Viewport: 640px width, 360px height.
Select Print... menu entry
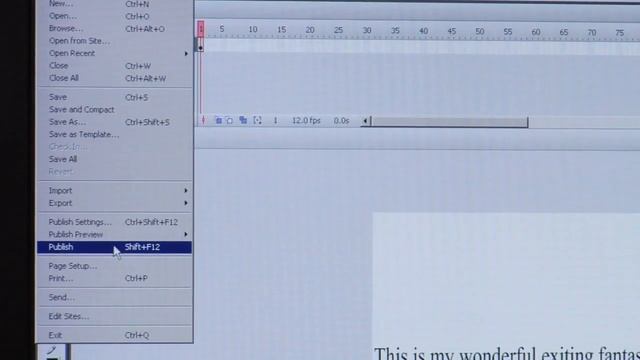(113, 278)
